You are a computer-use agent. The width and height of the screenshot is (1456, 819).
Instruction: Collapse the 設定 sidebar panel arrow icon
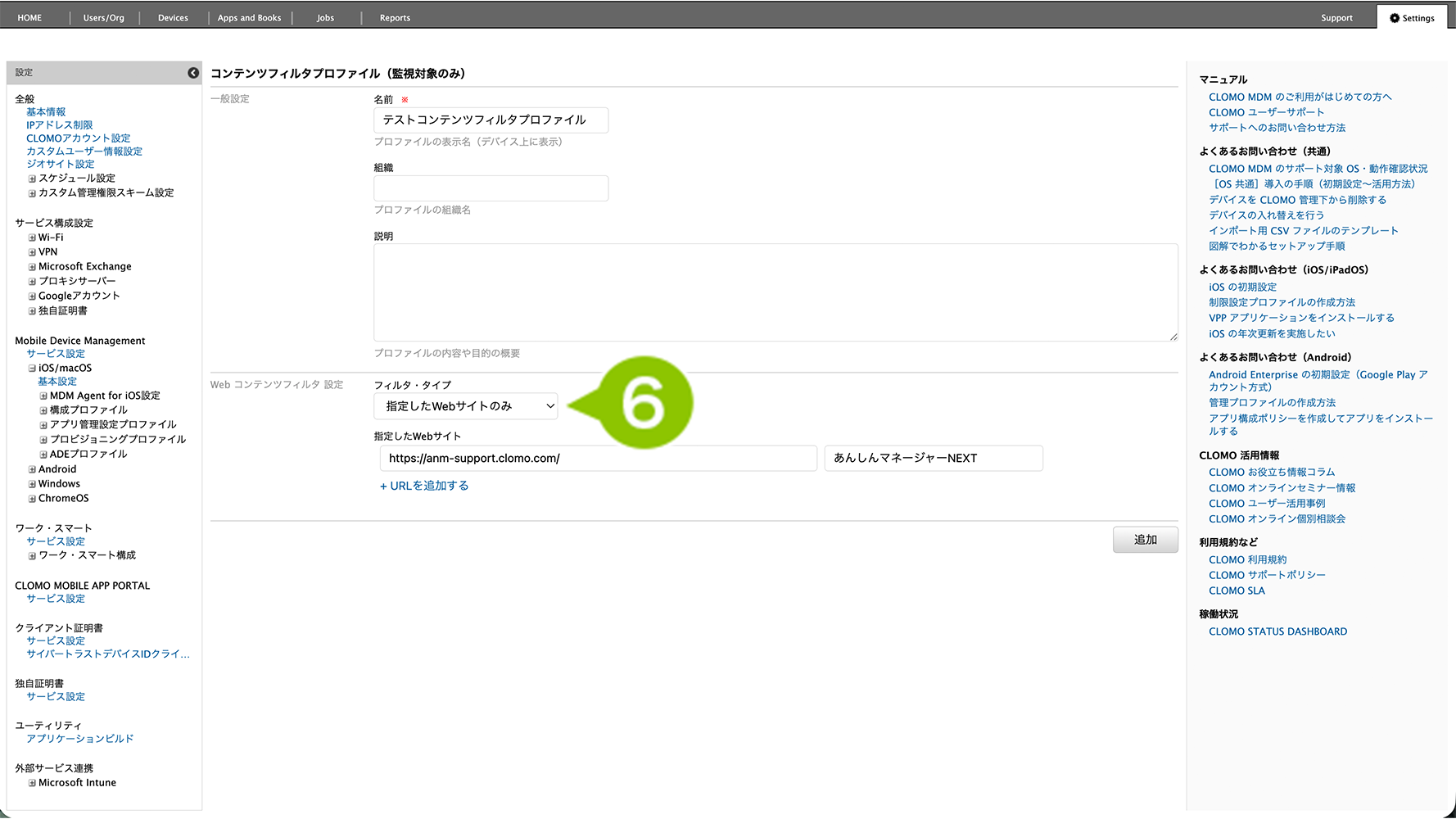[x=193, y=73]
